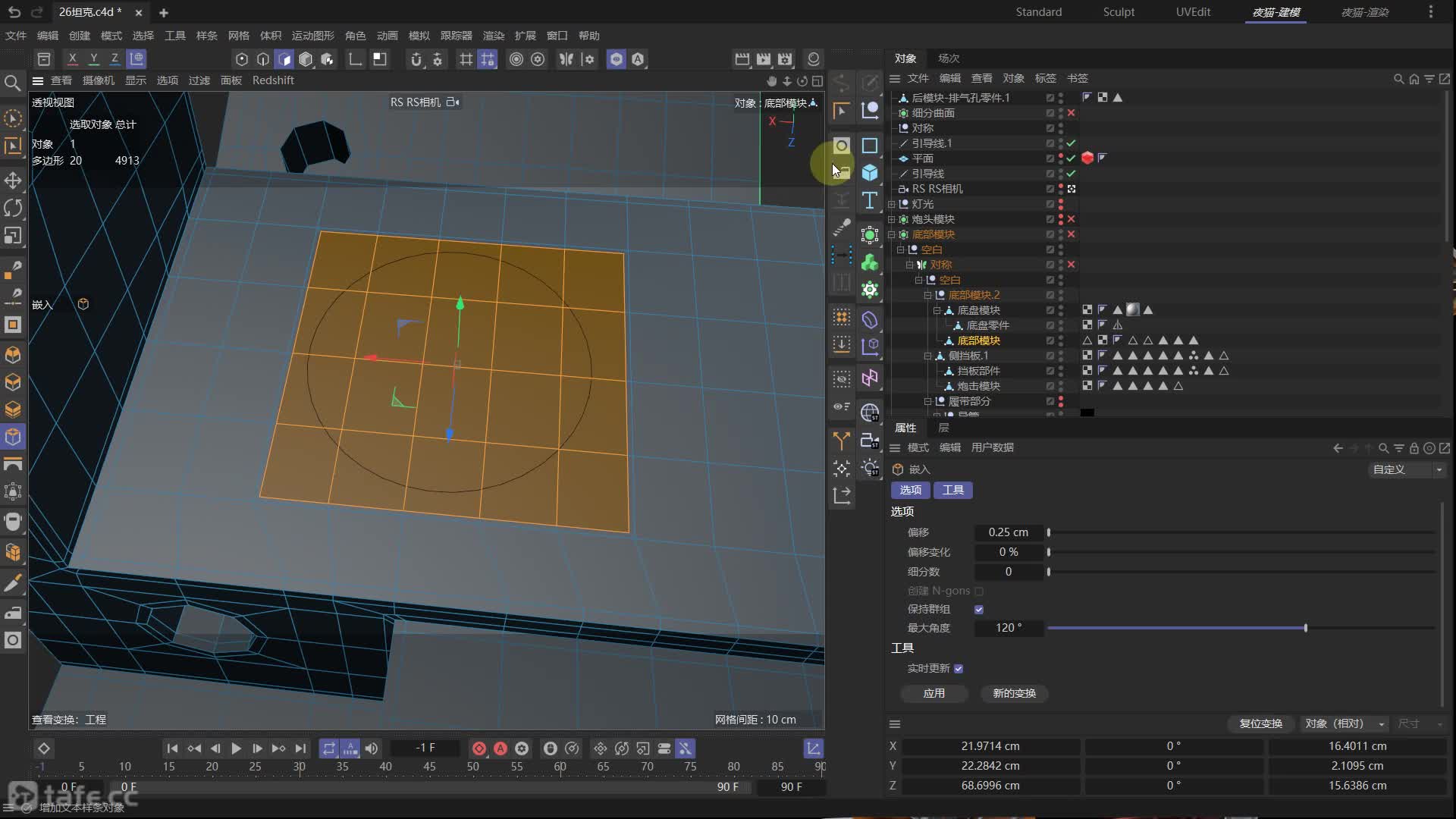
Task: Click the undo arrow icon
Action: [x=14, y=12]
